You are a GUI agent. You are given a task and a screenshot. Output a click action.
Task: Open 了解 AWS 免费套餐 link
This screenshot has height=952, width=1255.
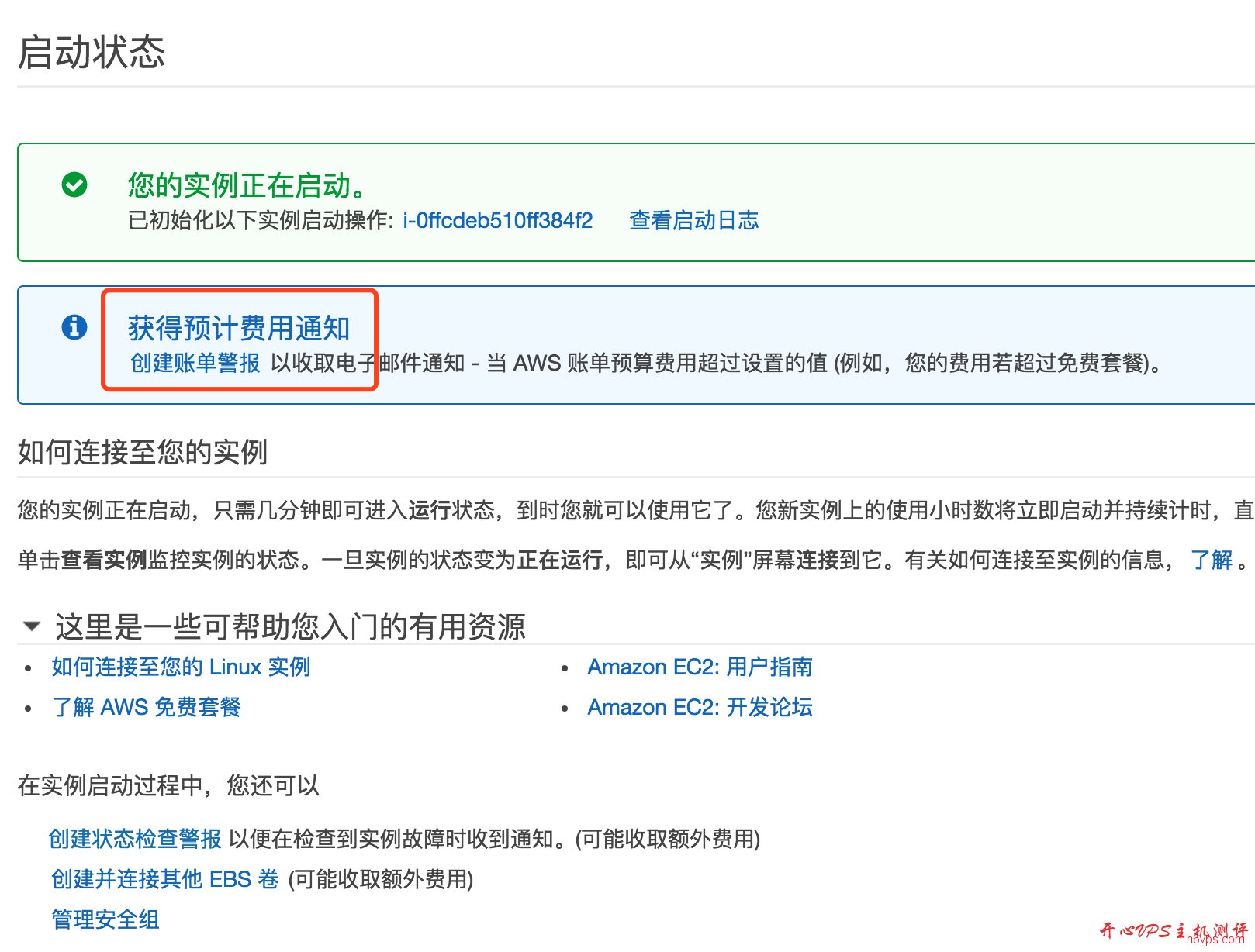click(146, 707)
